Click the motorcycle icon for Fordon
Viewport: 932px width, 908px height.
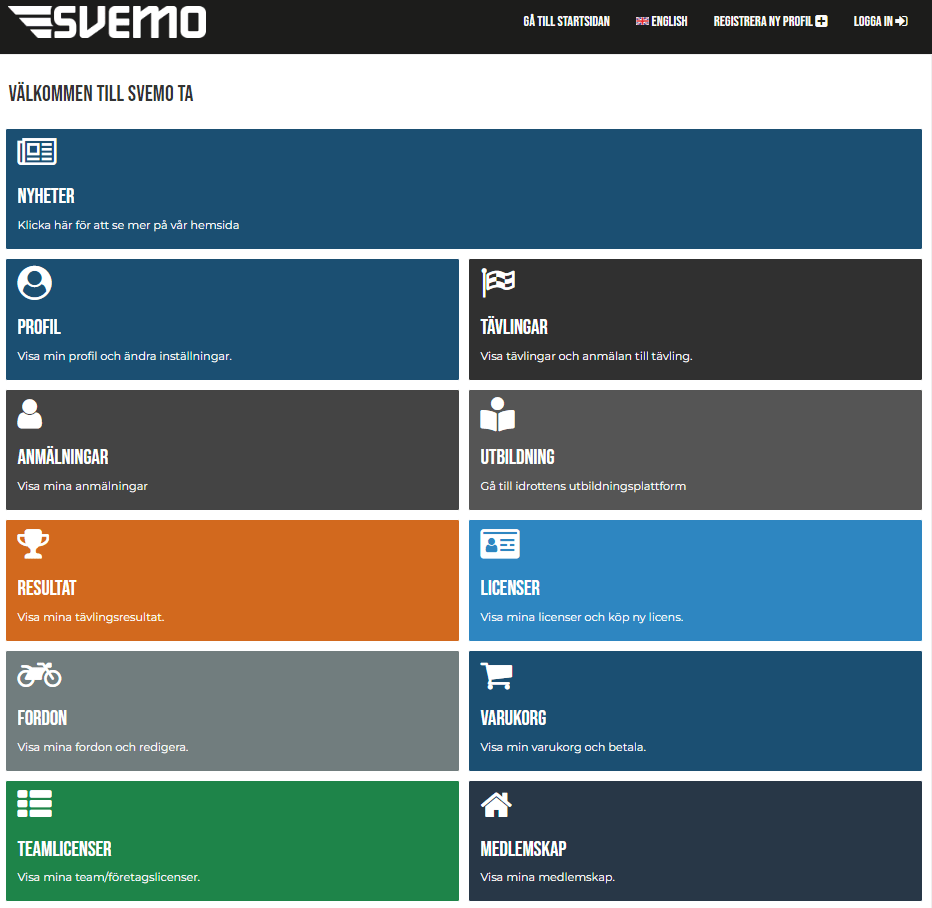(x=39, y=675)
